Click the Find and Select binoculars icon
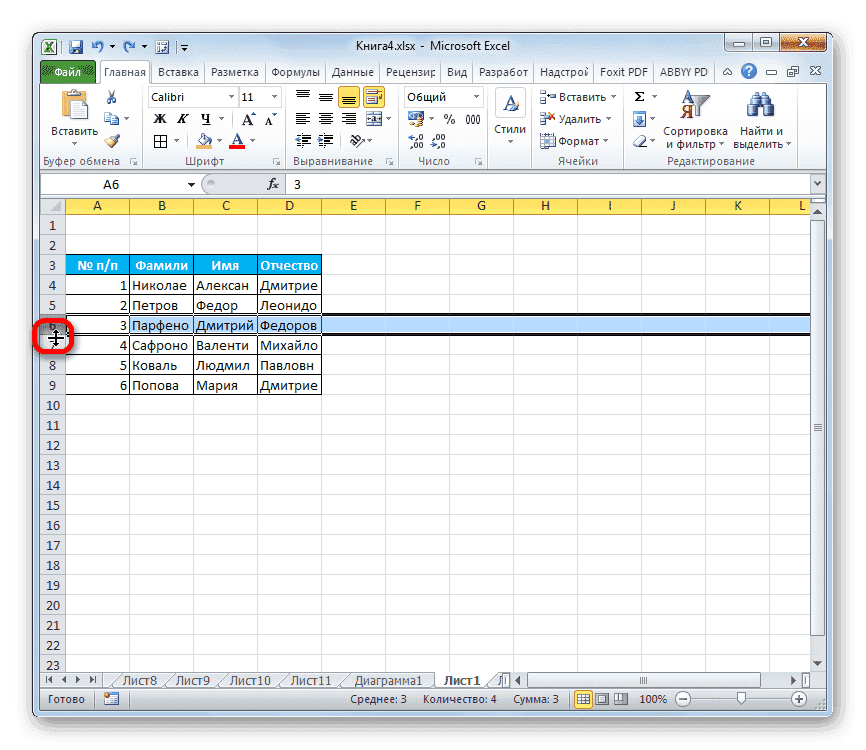Image resolution: width=866 pixels, height=750 pixels. coord(759,104)
